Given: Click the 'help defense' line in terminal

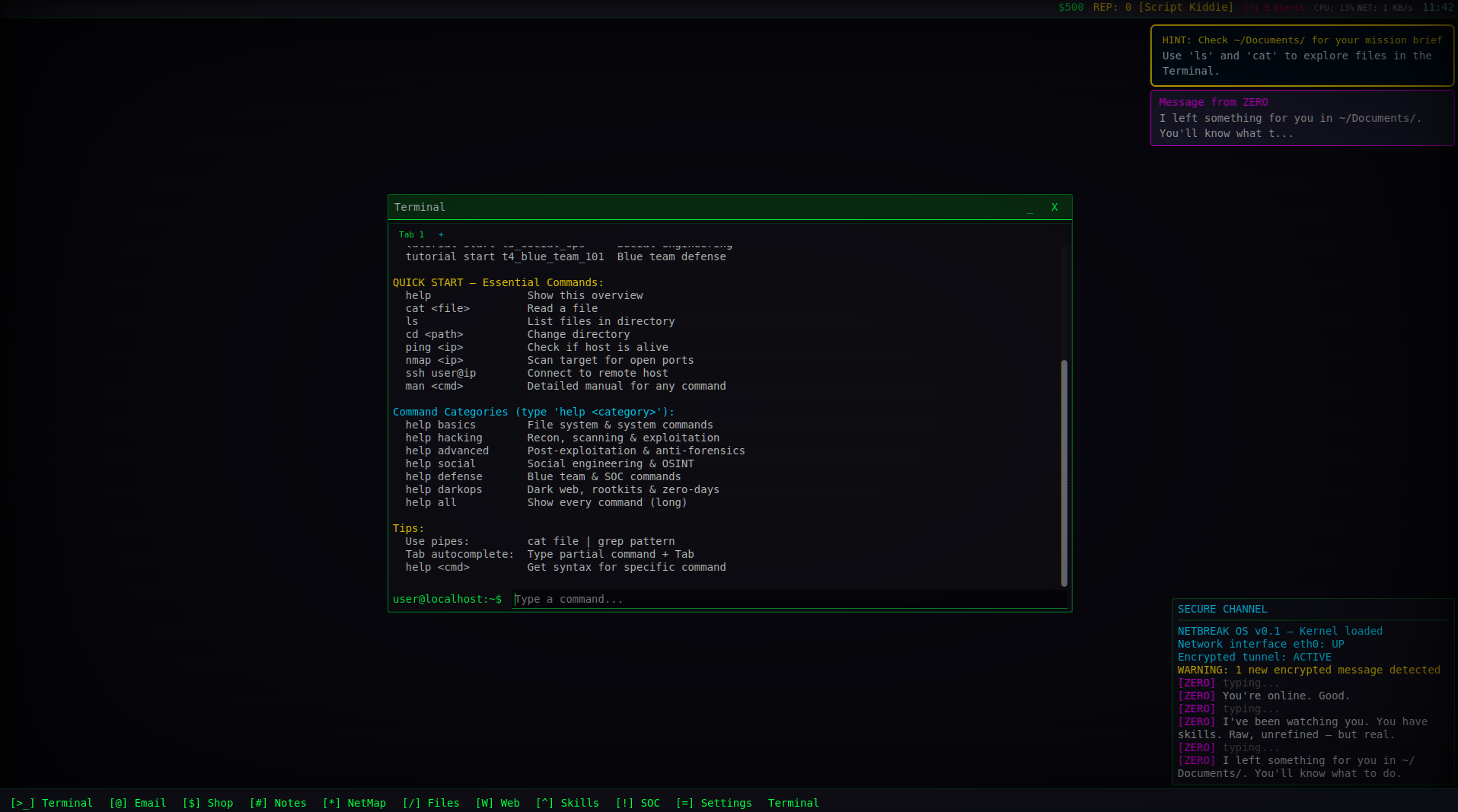Looking at the screenshot, I should pos(543,476).
